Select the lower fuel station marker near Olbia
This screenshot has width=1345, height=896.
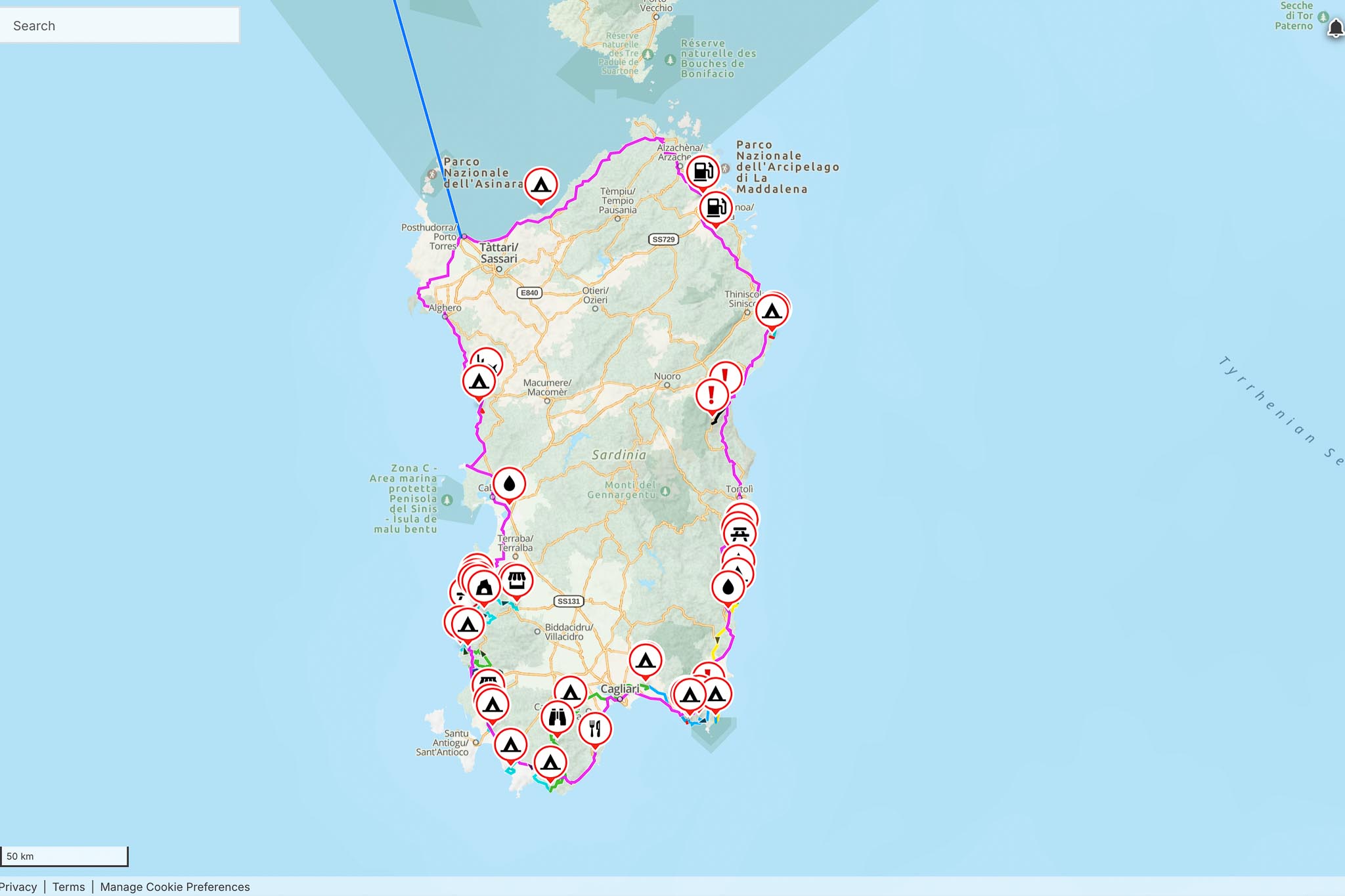(715, 208)
